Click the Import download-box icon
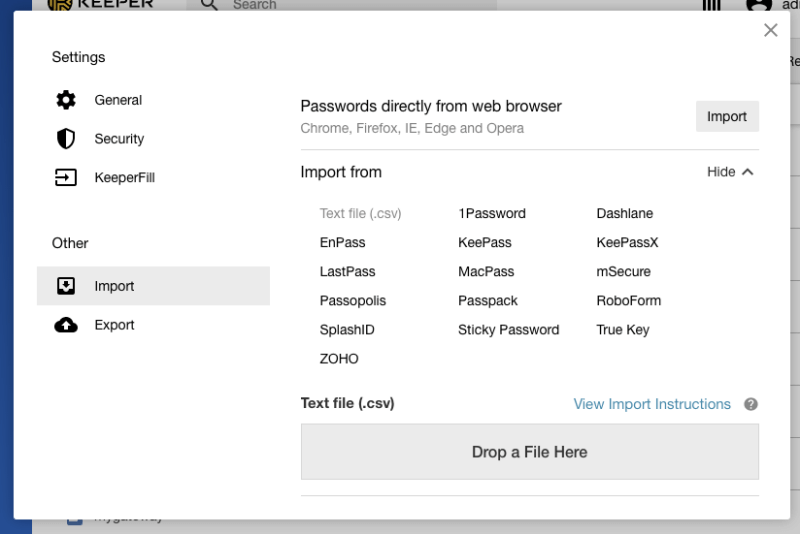Image resolution: width=800 pixels, height=534 pixels. click(66, 286)
